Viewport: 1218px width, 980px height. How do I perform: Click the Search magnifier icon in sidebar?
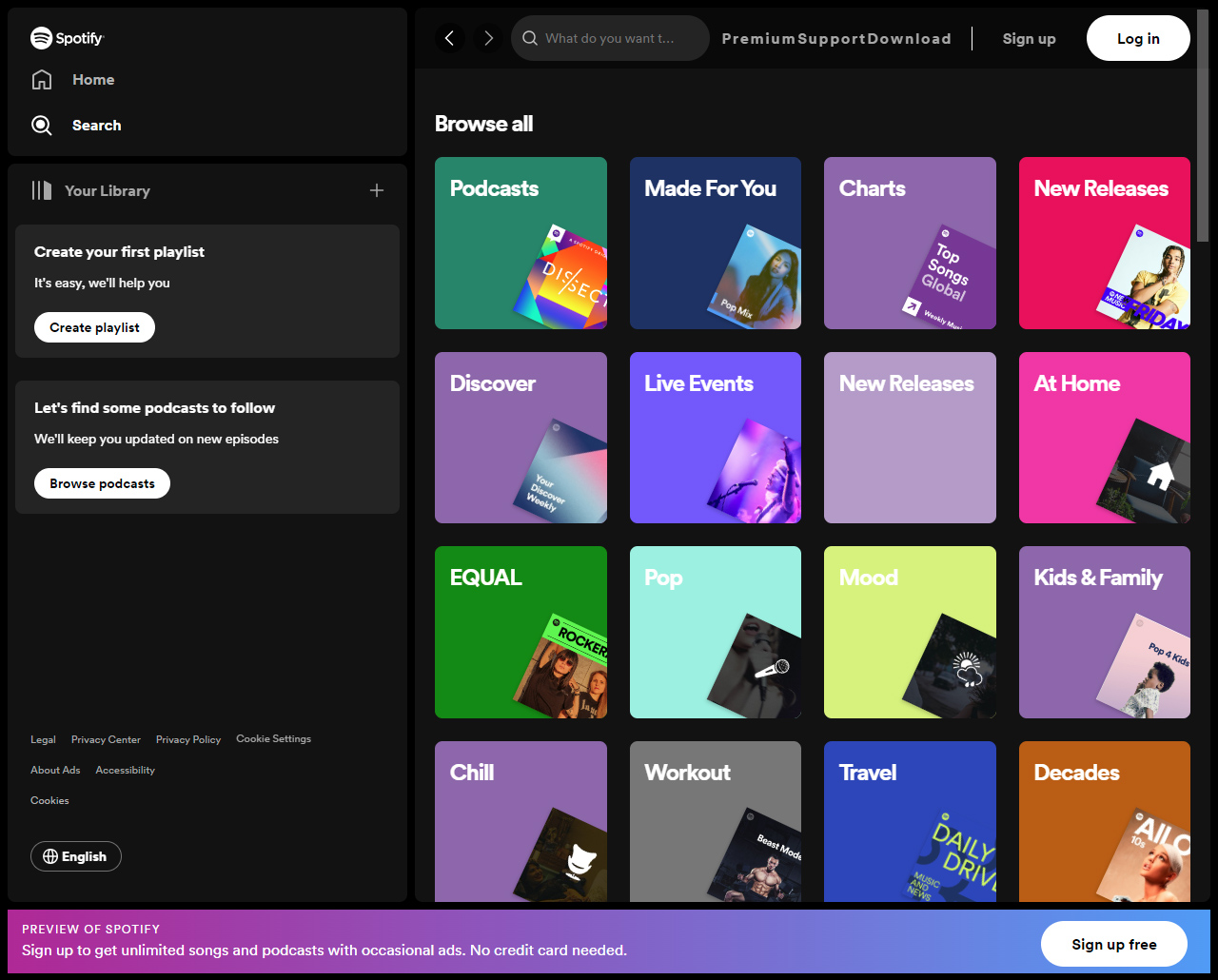click(42, 126)
